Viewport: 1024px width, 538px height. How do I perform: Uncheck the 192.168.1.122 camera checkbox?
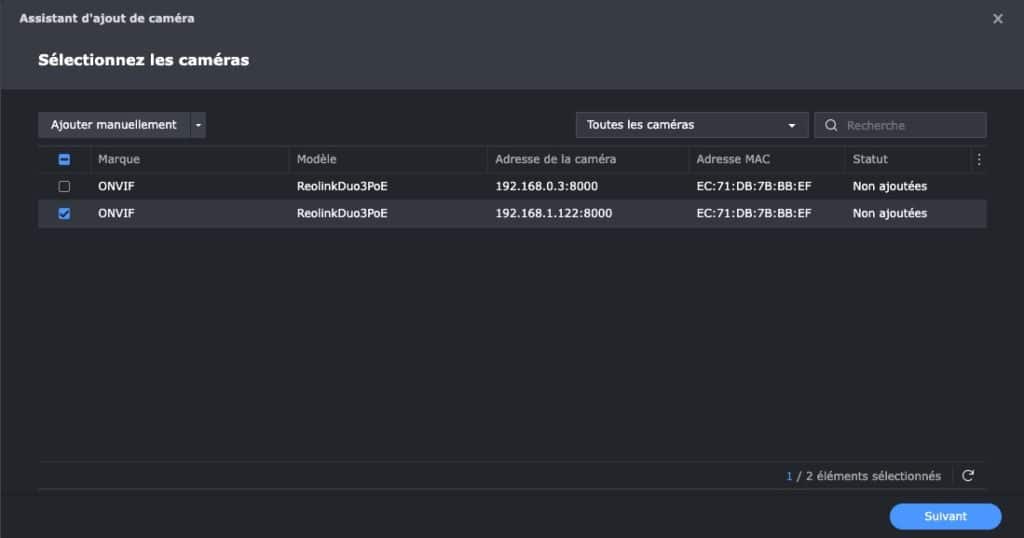pos(64,213)
